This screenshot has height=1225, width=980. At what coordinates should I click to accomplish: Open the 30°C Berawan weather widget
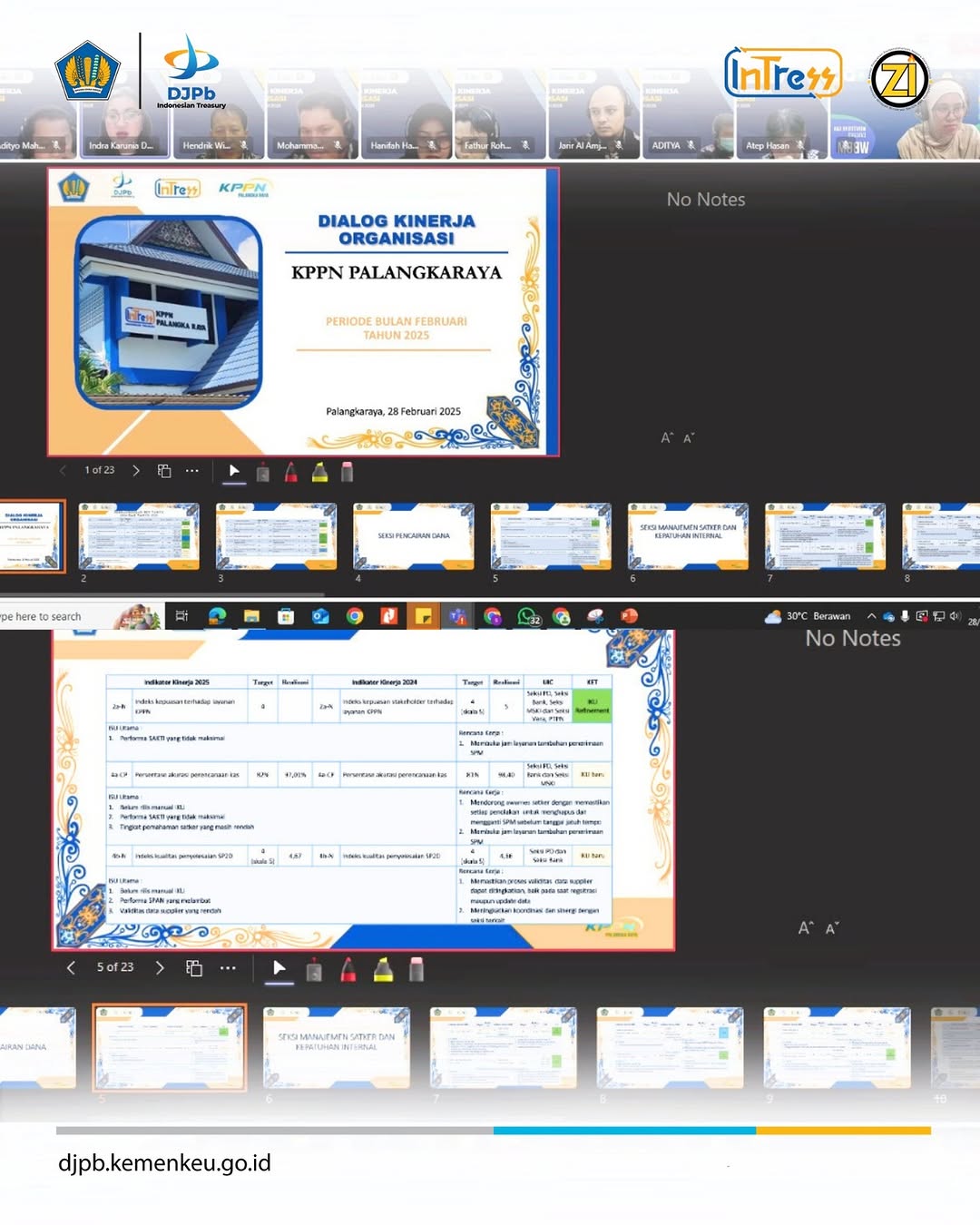point(808,616)
